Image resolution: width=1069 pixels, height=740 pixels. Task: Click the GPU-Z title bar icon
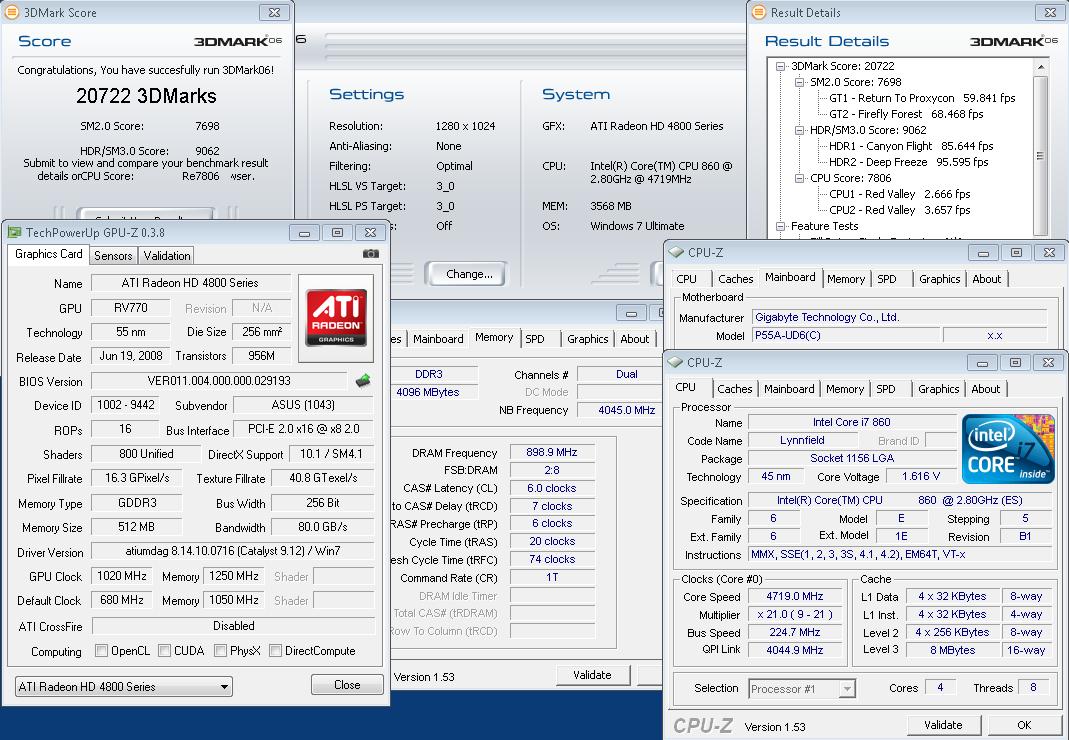[x=14, y=233]
